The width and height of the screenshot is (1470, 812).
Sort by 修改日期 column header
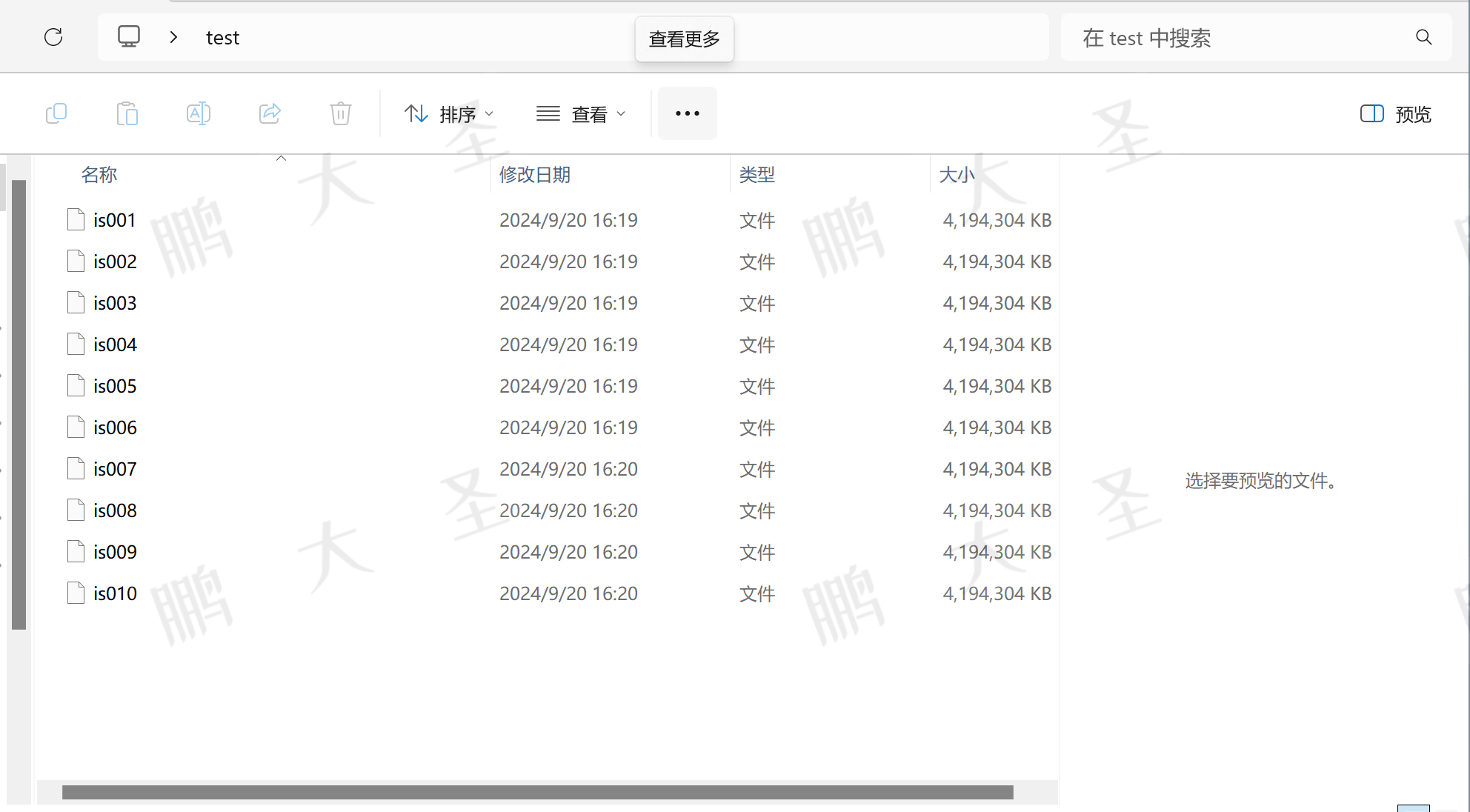pyautogui.click(x=535, y=175)
